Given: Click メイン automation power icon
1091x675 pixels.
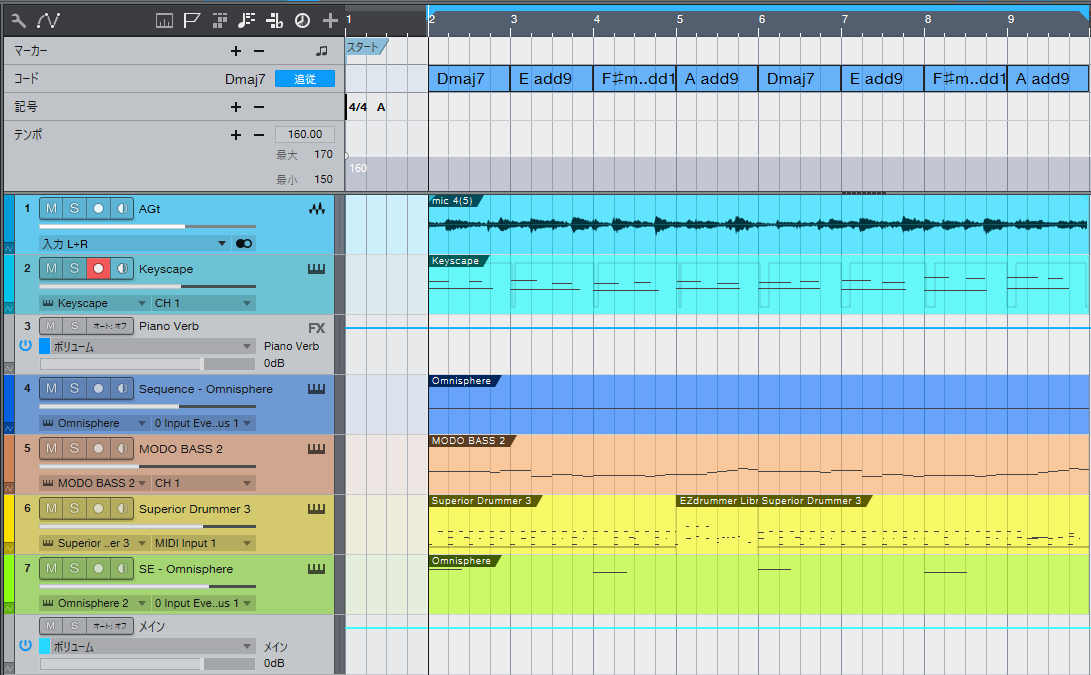Looking at the screenshot, I should point(26,645).
